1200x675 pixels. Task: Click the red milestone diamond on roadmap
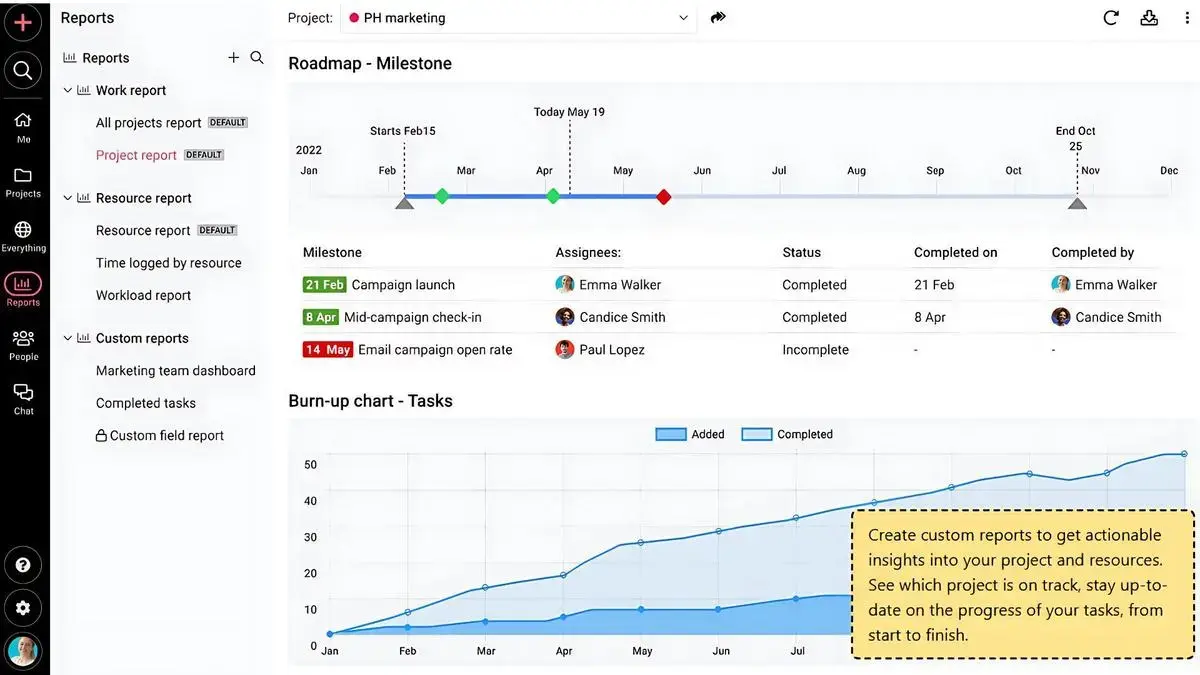tap(663, 197)
